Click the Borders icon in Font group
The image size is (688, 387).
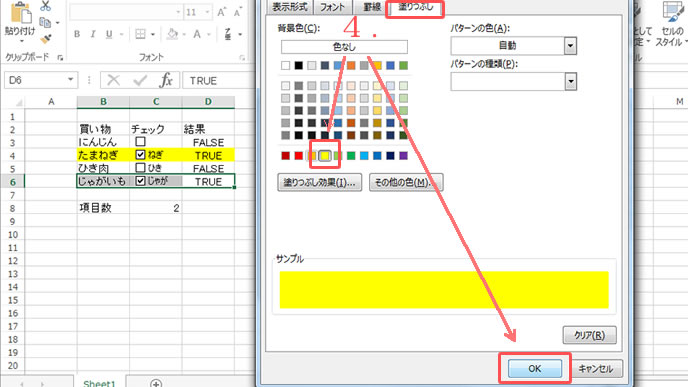point(140,34)
